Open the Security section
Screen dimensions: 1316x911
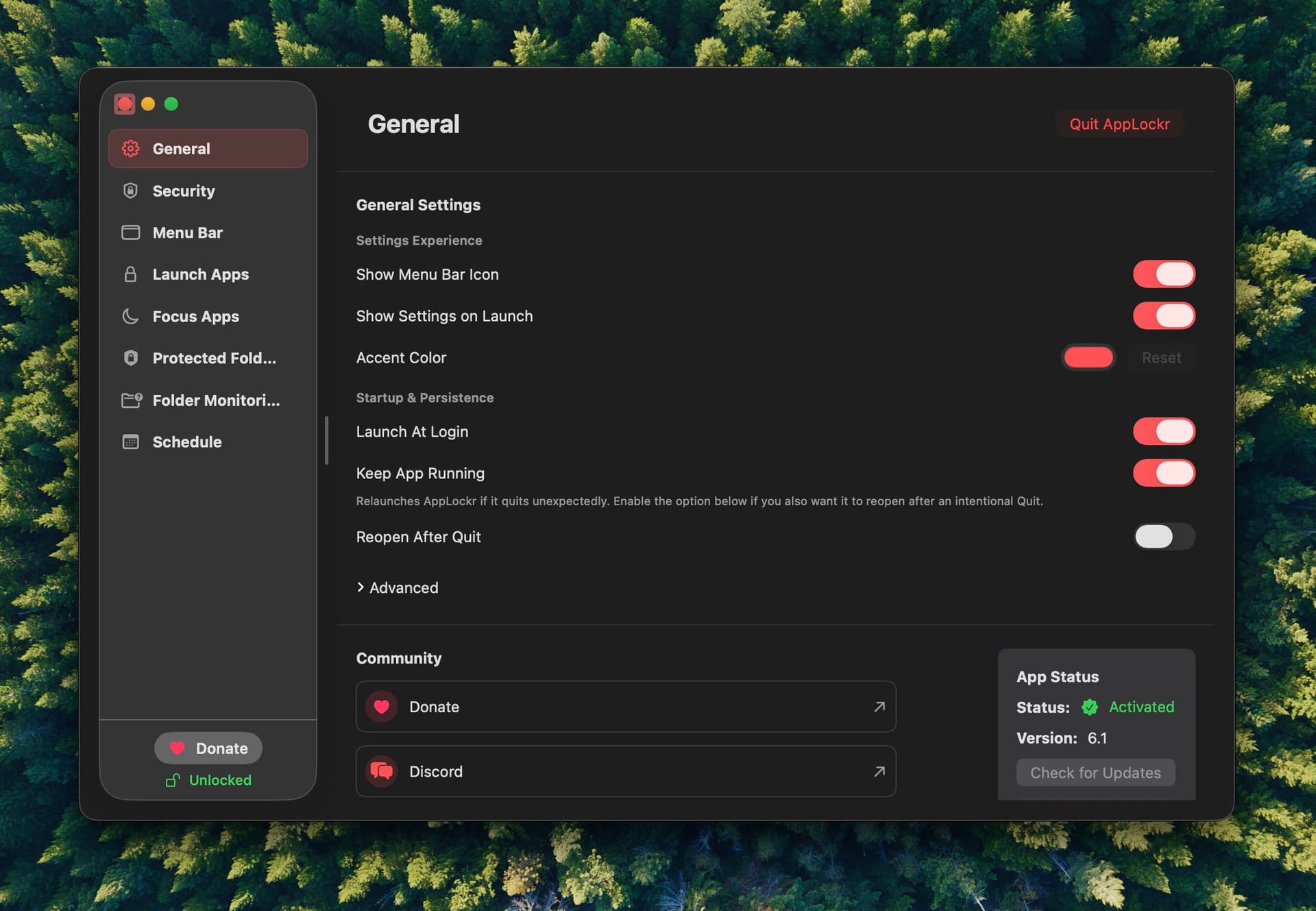tap(208, 191)
